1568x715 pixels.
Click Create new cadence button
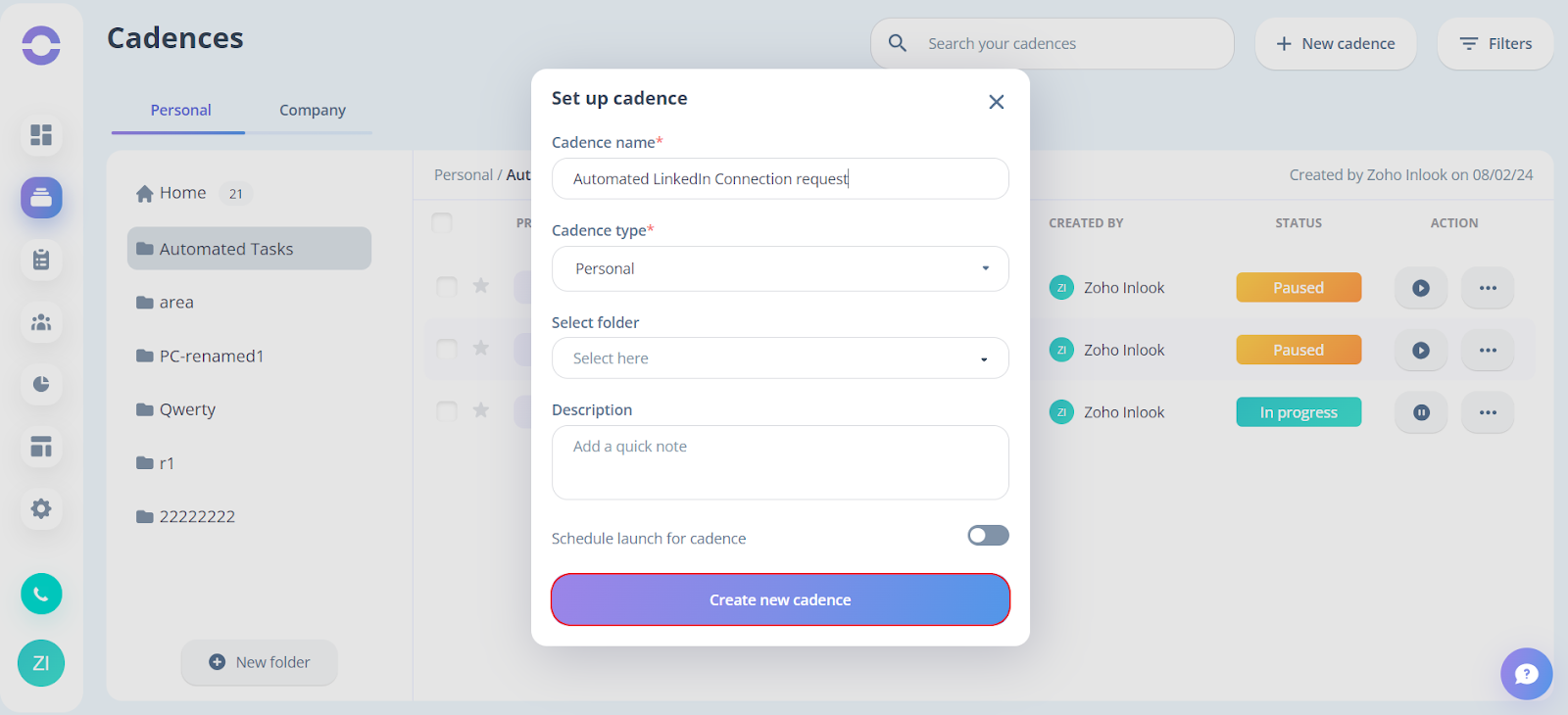(780, 599)
